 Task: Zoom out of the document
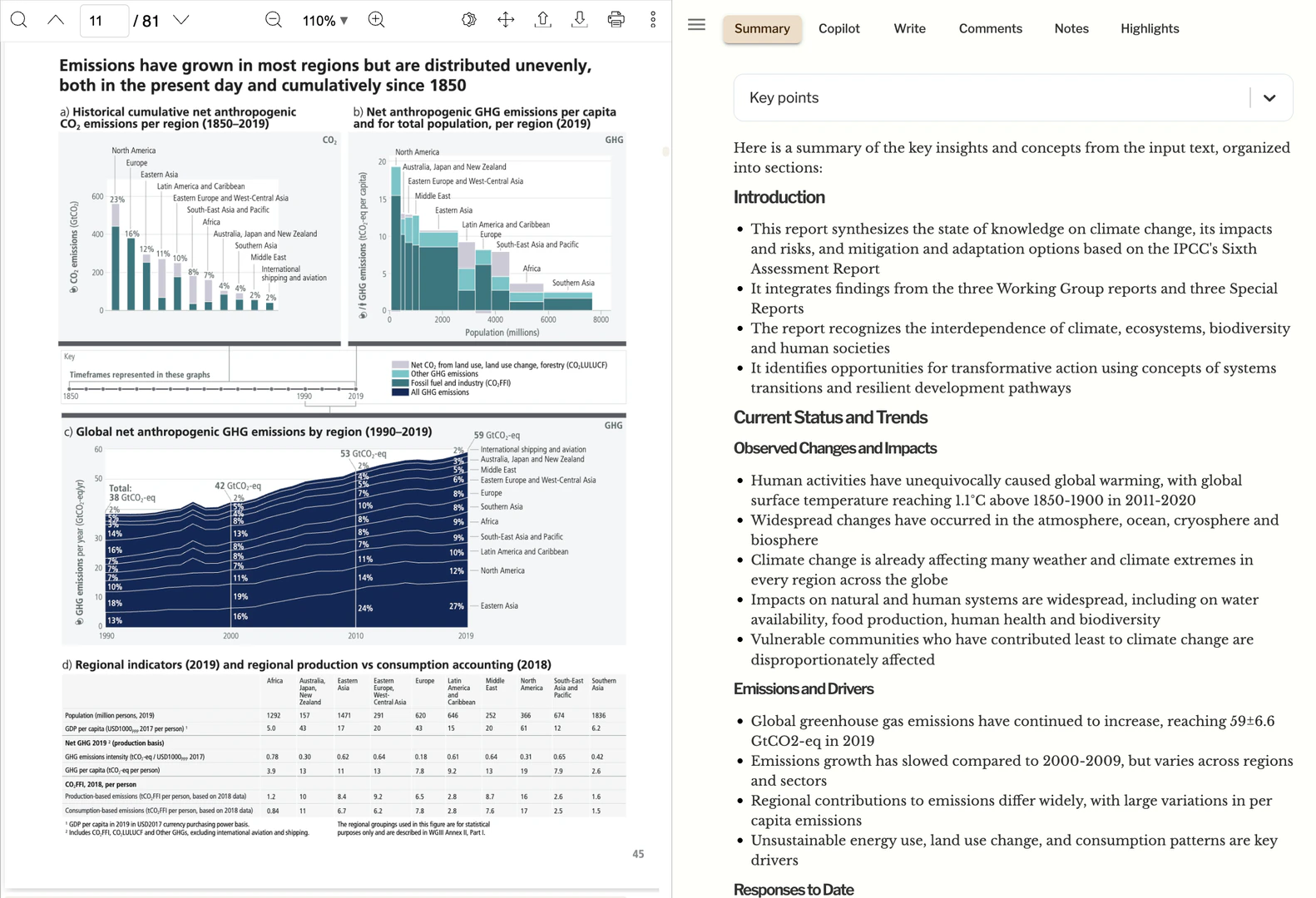274,20
